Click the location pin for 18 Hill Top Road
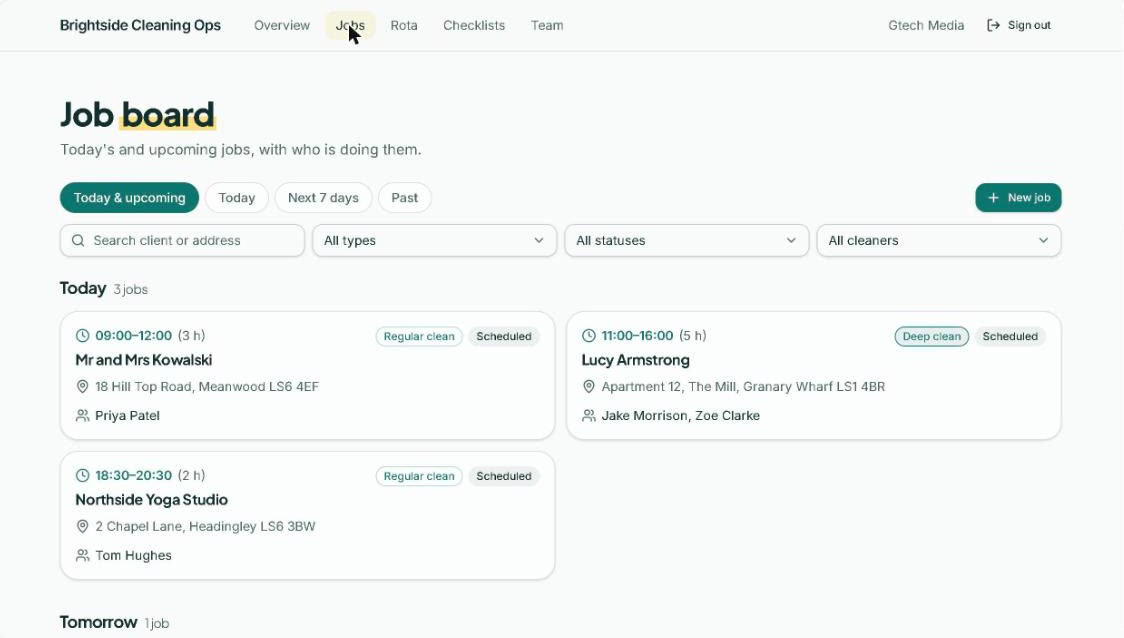The height and width of the screenshot is (638, 1124). pyautogui.click(x=82, y=386)
